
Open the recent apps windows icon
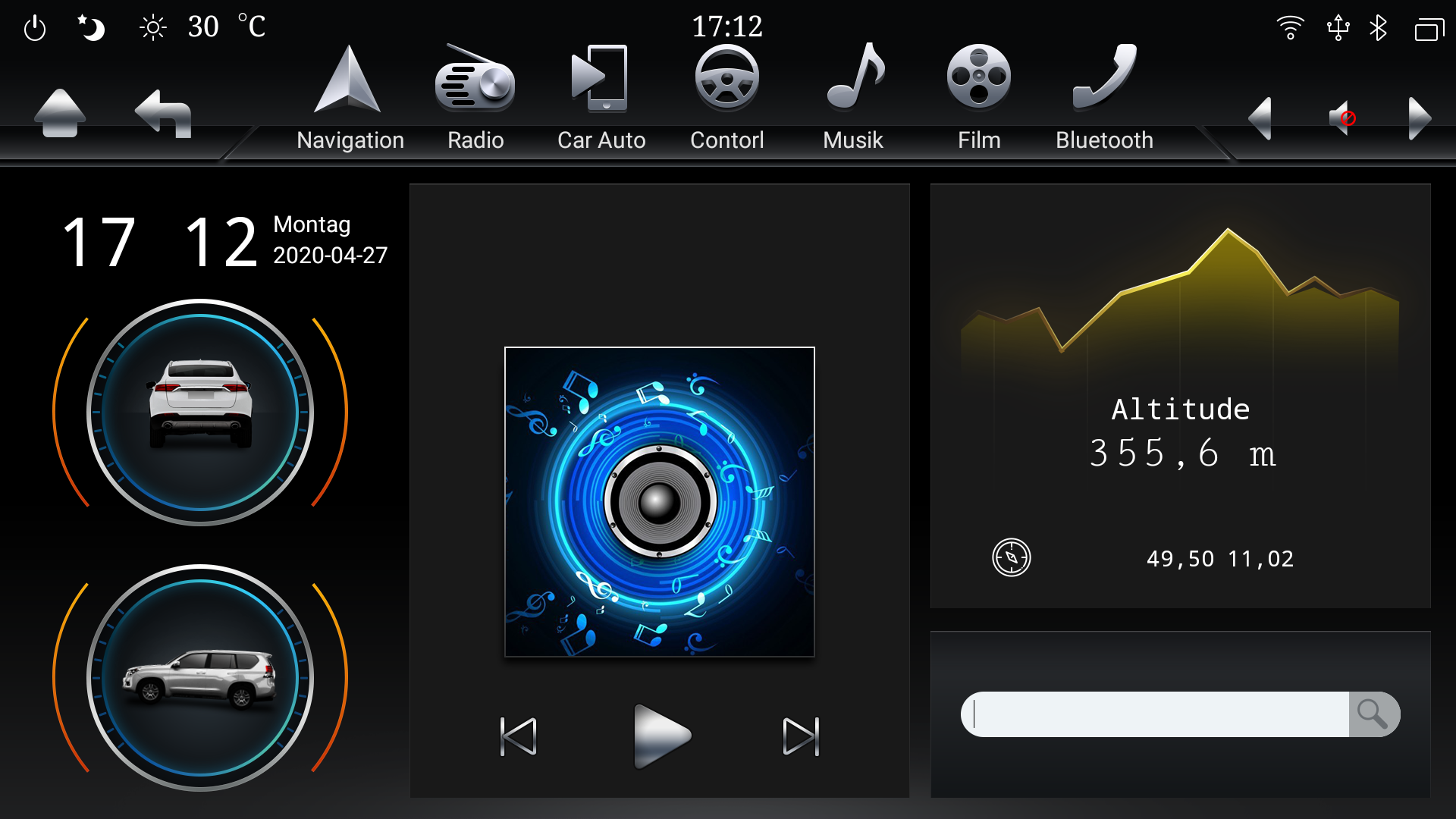click(x=1429, y=29)
